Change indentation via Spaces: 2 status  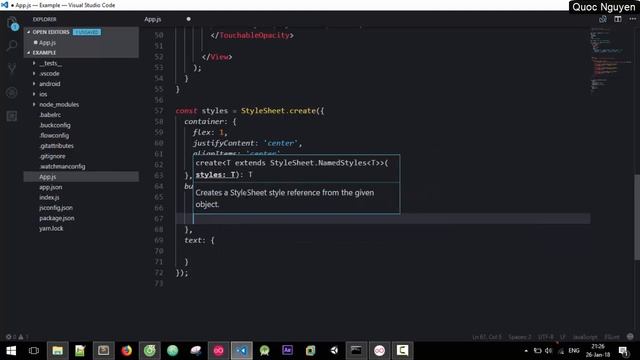[x=520, y=337]
